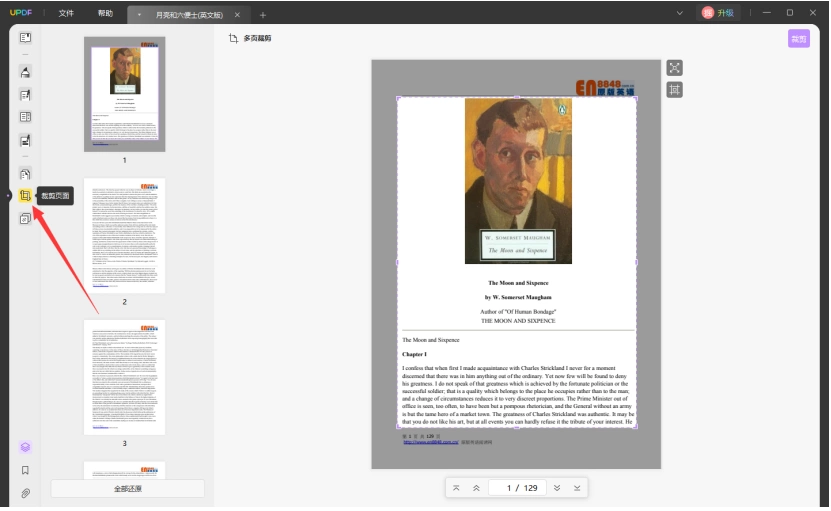Click the fit-crop-box expand icon beside page
Viewport: 831px width, 511px height.
(x=674, y=68)
